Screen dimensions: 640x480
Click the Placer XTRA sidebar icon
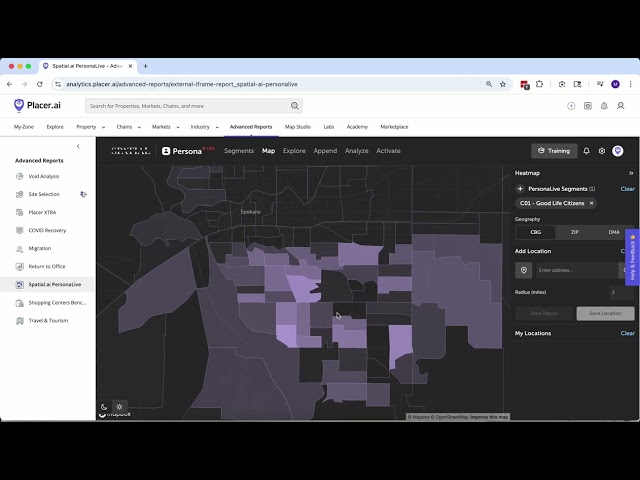coord(20,212)
